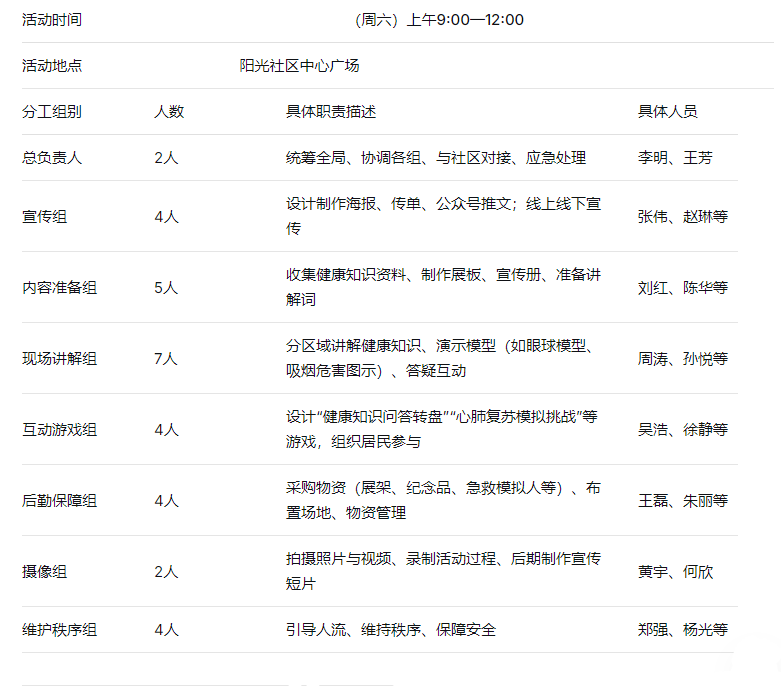Click the 内容准备组 headcount 5人

tap(166, 287)
